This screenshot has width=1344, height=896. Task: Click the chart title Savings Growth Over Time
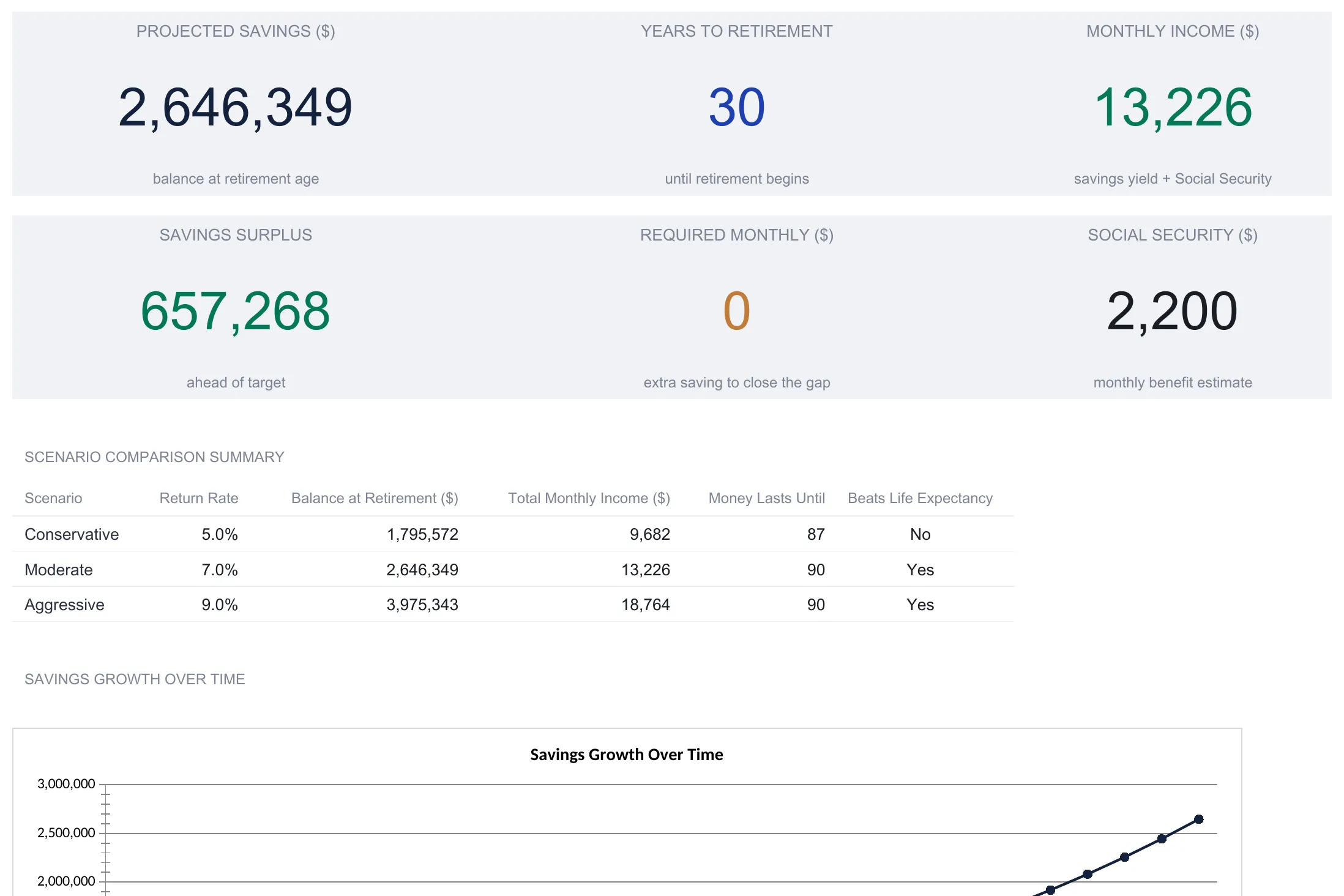[627, 755]
